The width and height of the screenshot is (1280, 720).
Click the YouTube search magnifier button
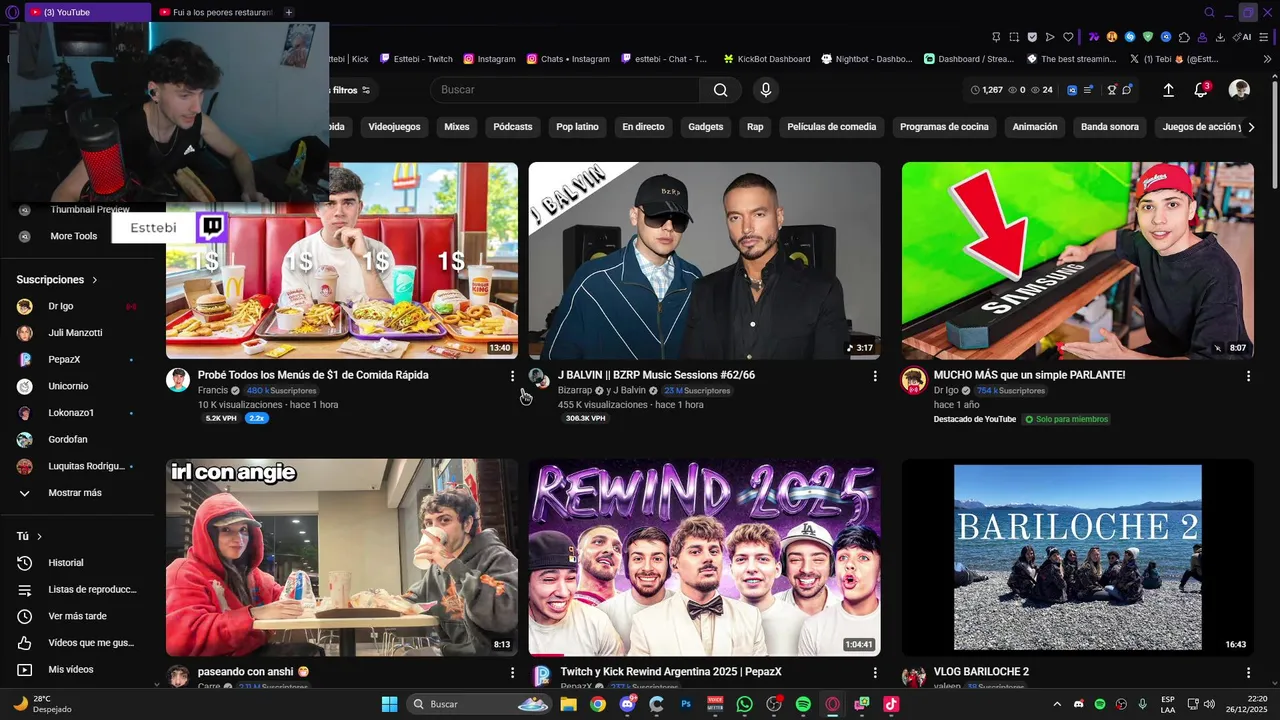pos(720,90)
